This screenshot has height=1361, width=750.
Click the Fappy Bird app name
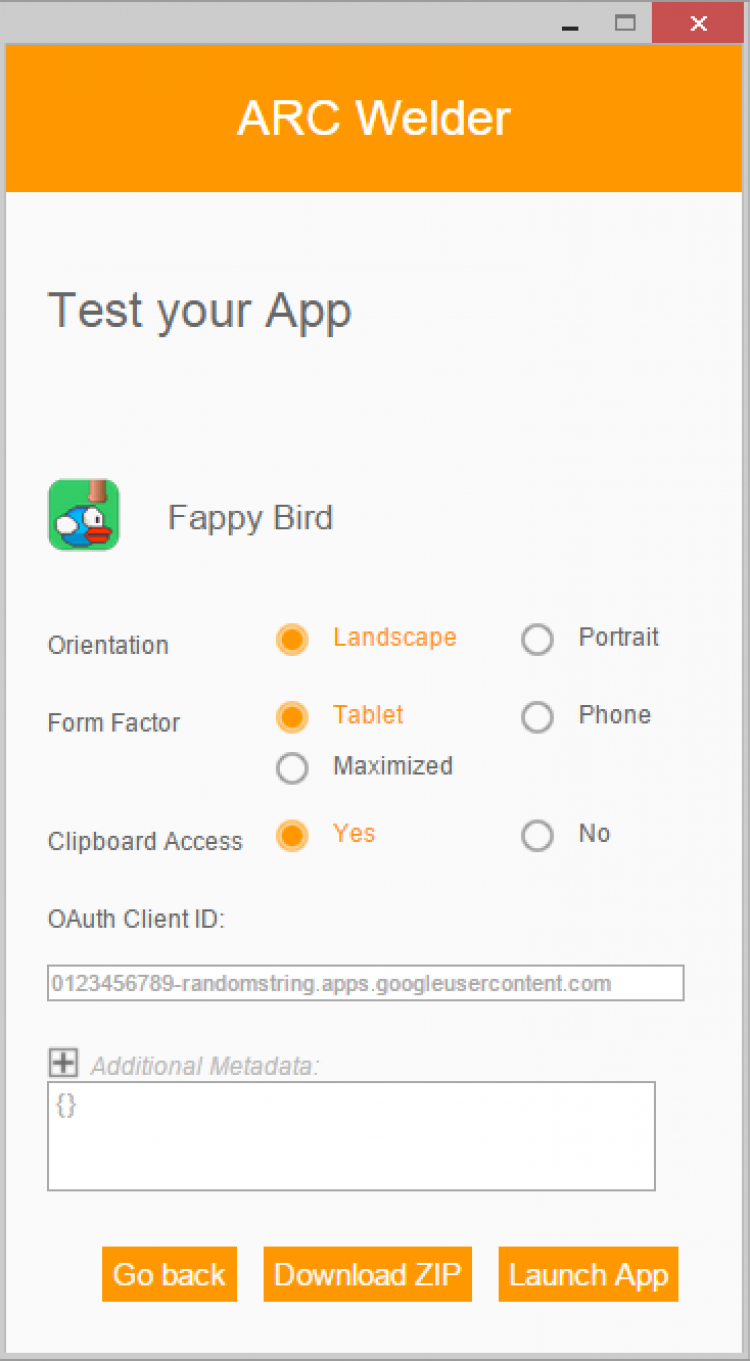tap(250, 518)
